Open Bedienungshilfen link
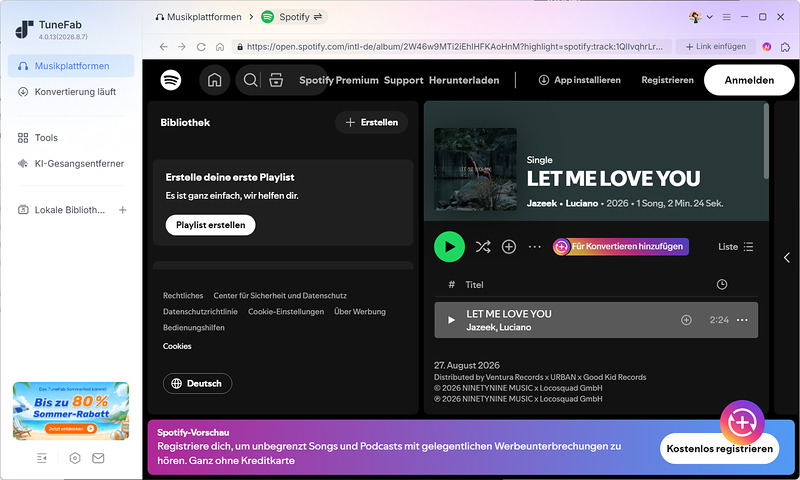This screenshot has width=800, height=480. pos(194,327)
